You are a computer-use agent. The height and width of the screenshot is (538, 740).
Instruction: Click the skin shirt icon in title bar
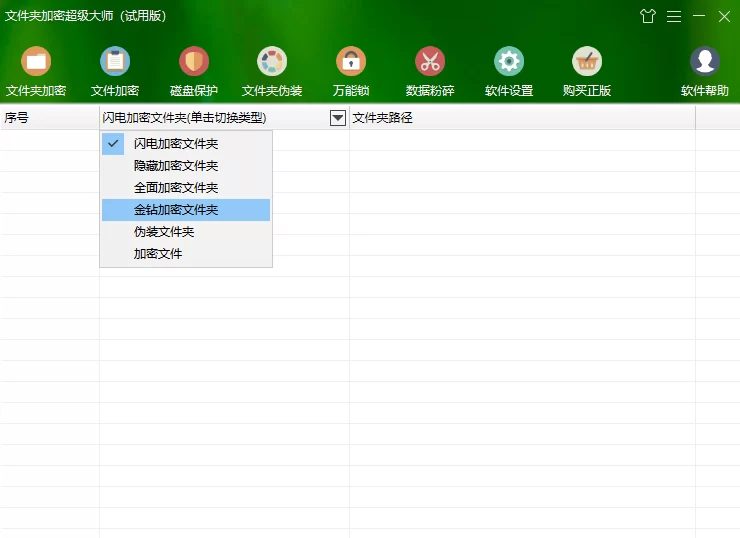tap(648, 16)
